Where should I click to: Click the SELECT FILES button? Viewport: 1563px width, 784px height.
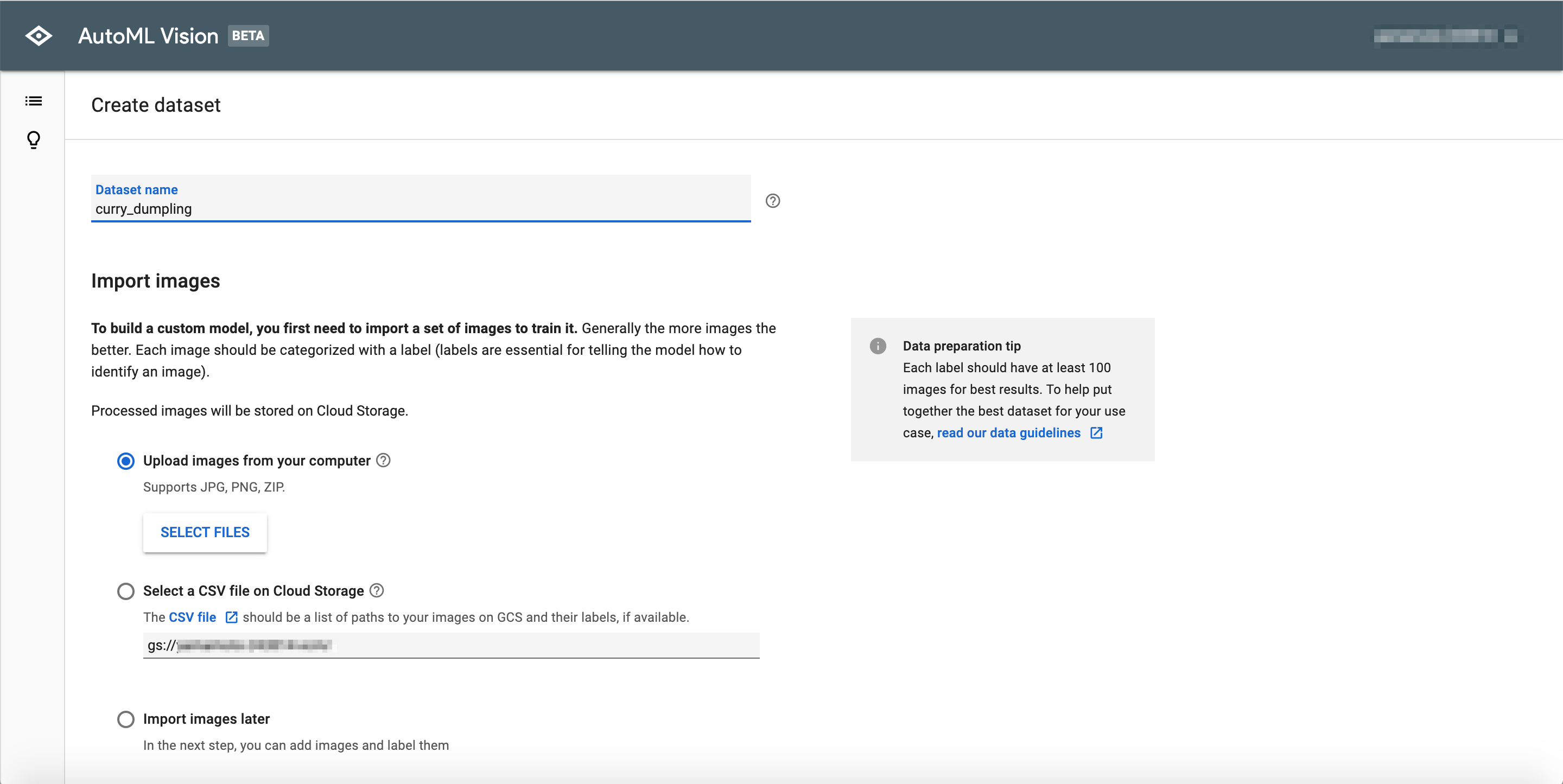point(205,532)
